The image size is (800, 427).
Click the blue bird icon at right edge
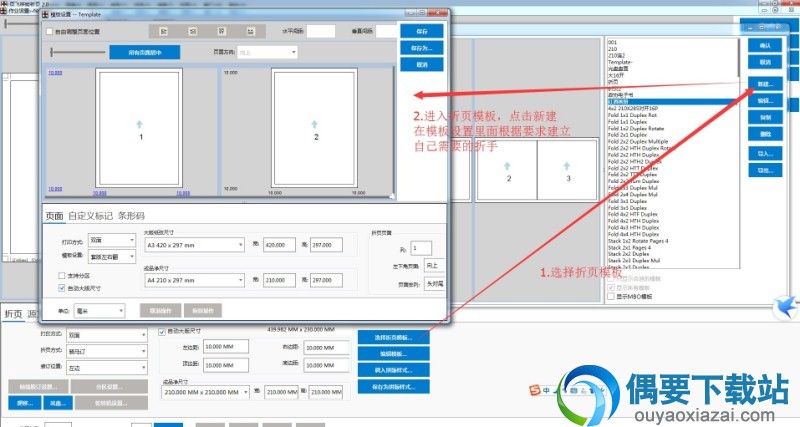(x=786, y=307)
